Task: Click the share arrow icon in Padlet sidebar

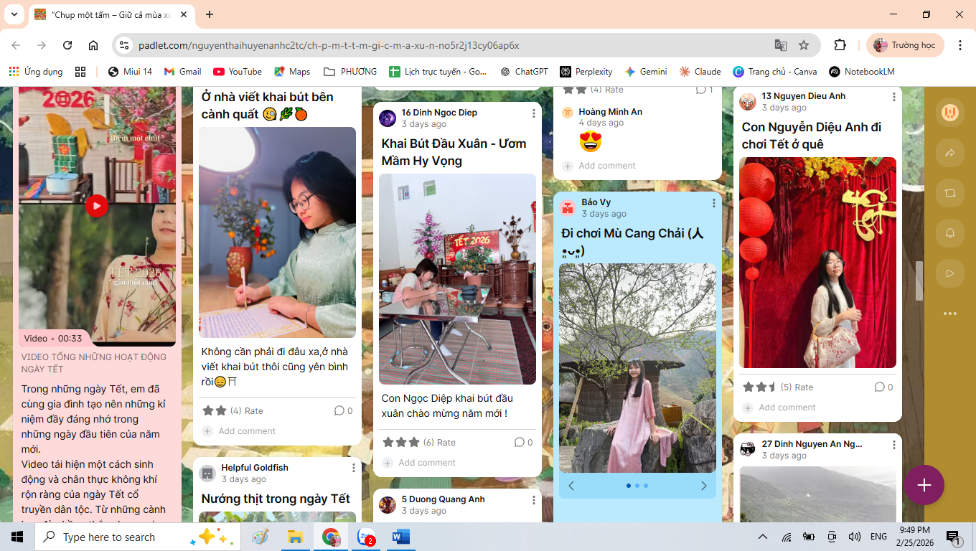Action: pyautogui.click(x=949, y=153)
